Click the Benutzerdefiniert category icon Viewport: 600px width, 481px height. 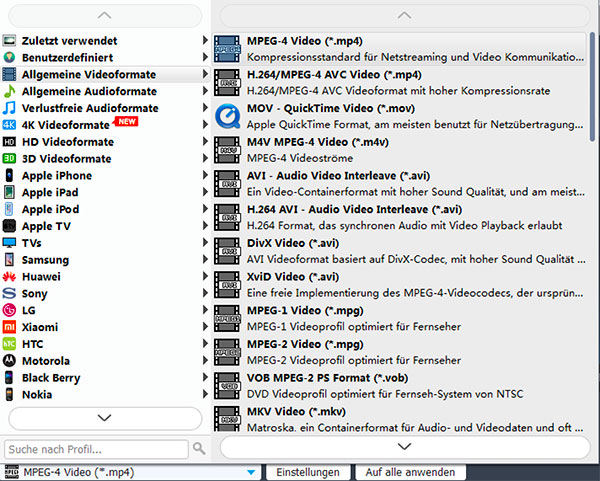(x=9, y=57)
